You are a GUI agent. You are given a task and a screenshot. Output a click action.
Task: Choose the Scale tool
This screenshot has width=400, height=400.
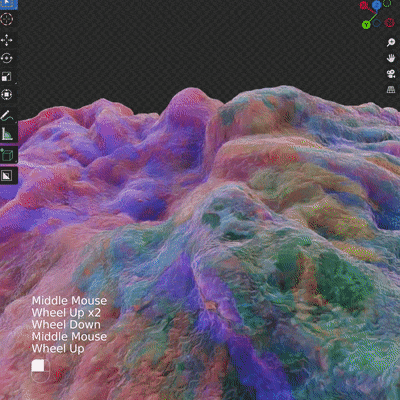pos(7,77)
